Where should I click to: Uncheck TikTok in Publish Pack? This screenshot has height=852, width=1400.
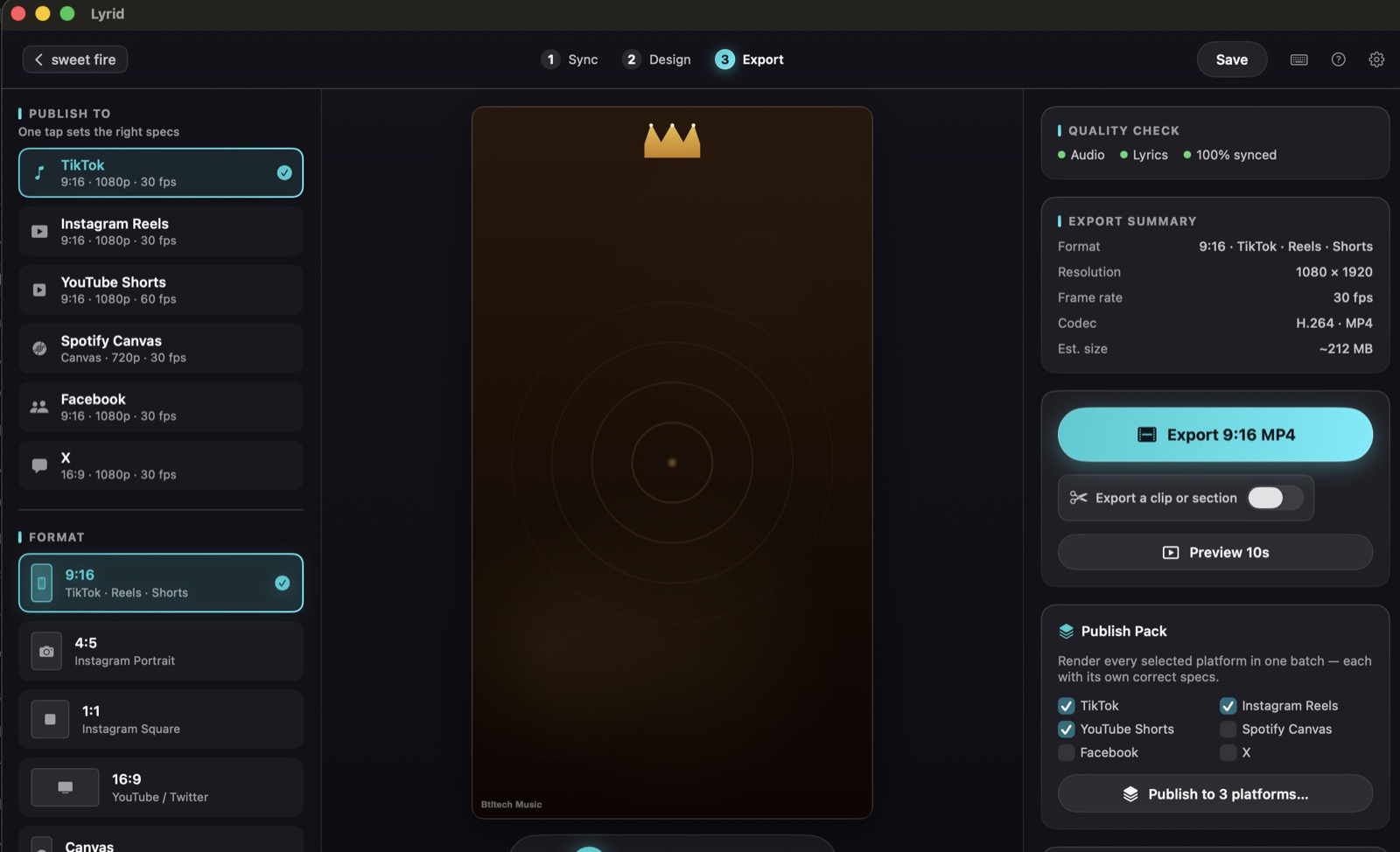click(1066, 706)
